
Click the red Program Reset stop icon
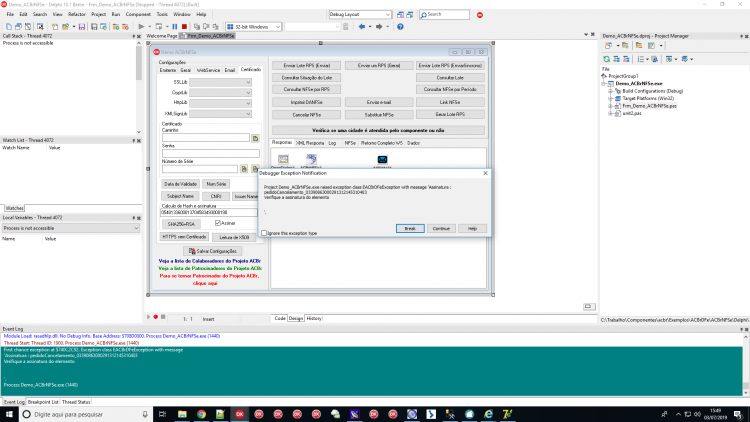185,27
